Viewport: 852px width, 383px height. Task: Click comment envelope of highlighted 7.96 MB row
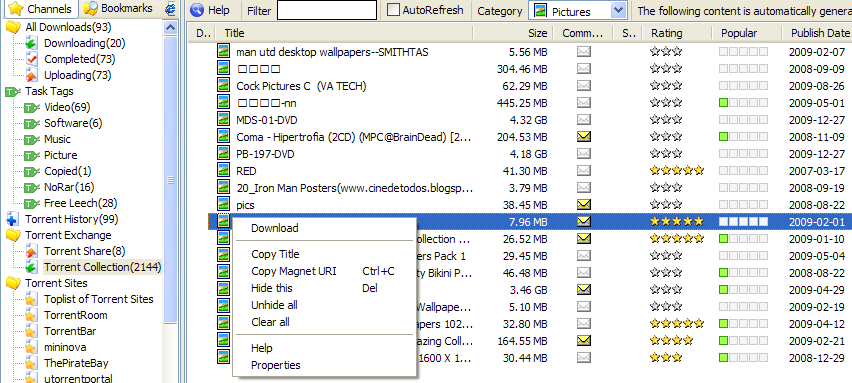tap(584, 221)
